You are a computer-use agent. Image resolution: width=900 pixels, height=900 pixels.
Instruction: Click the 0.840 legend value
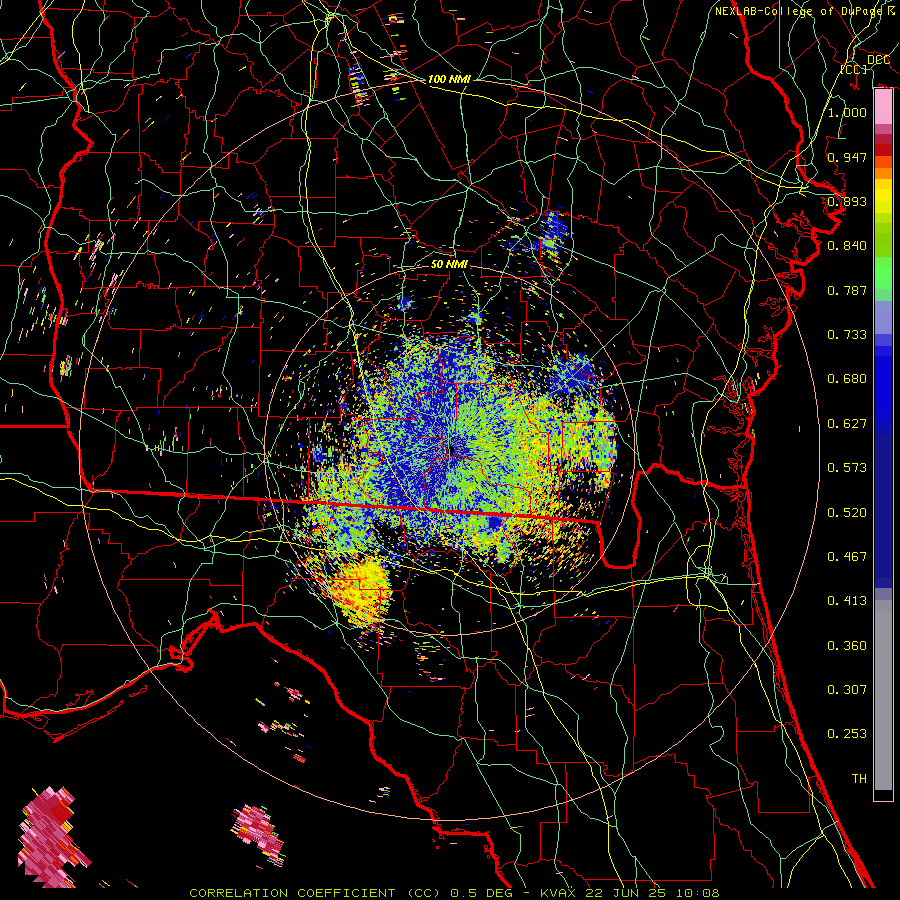pos(847,245)
